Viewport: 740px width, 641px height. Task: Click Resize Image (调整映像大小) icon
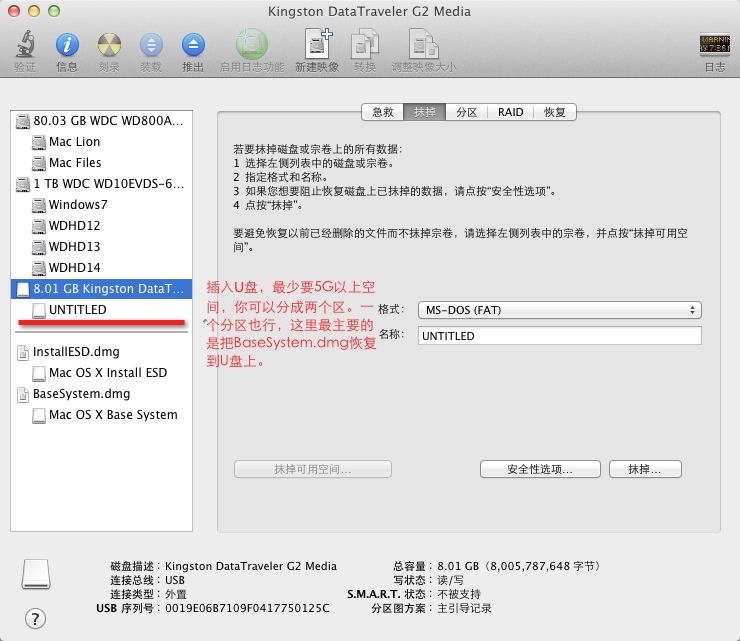pos(423,44)
